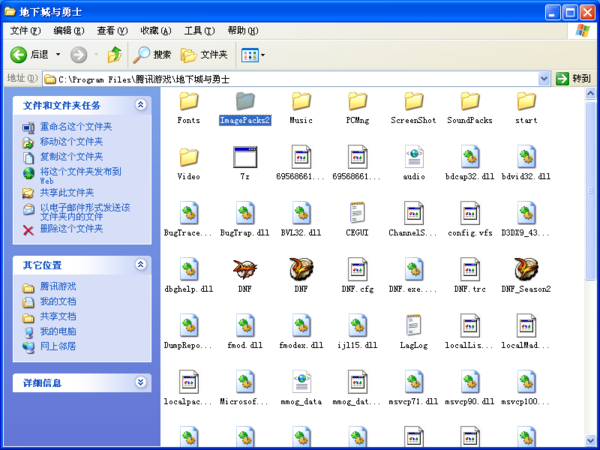Open the Video folder
Image resolution: width=600 pixels, height=450 pixels.
coord(189,158)
